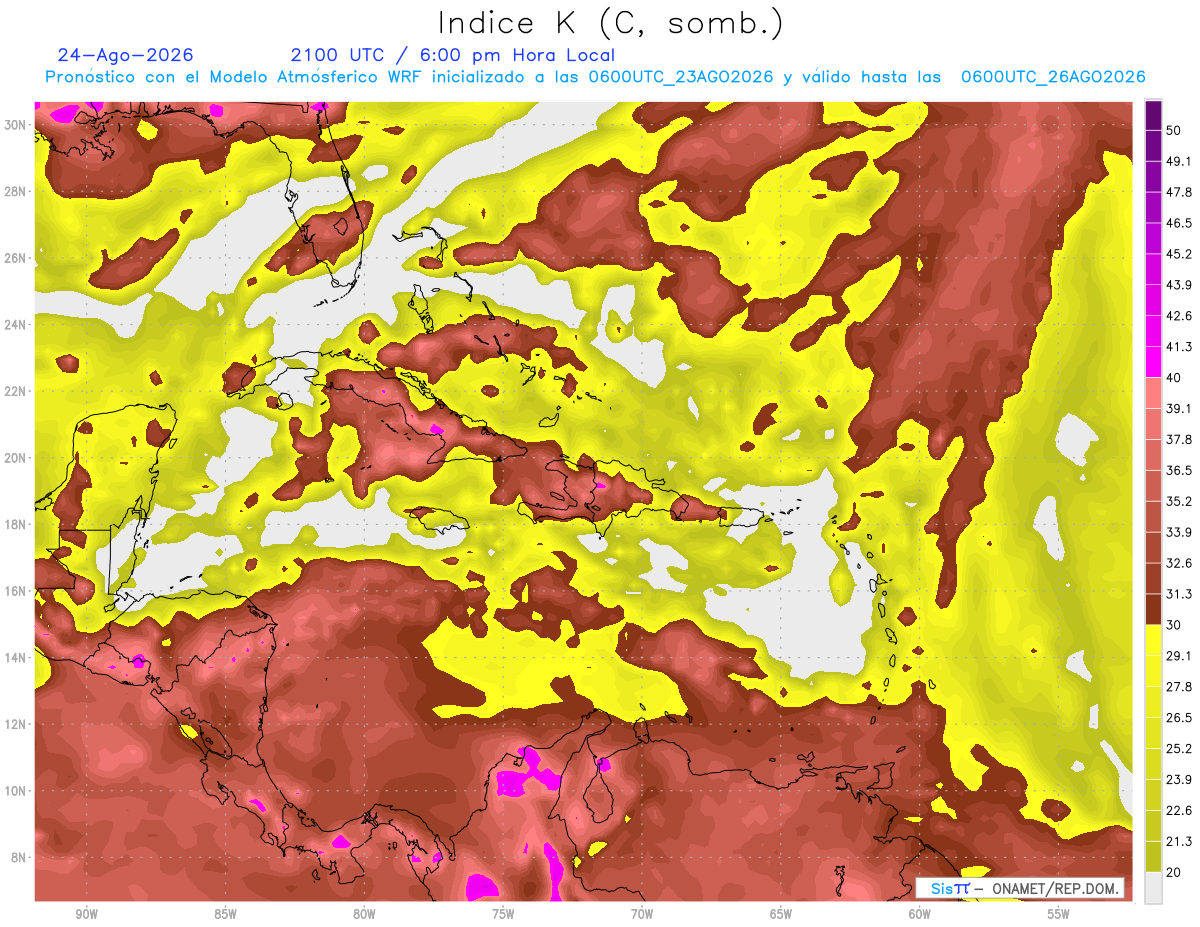Click the '75W' longitude label
This screenshot has height=927, width=1200.
click(x=503, y=915)
